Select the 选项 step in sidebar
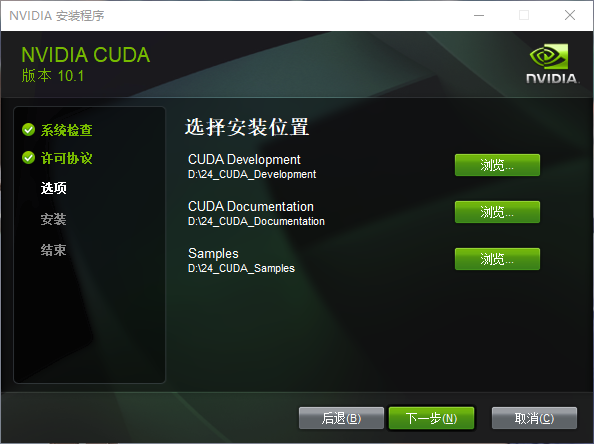Screen dimensions: 594x444 pos(53,188)
